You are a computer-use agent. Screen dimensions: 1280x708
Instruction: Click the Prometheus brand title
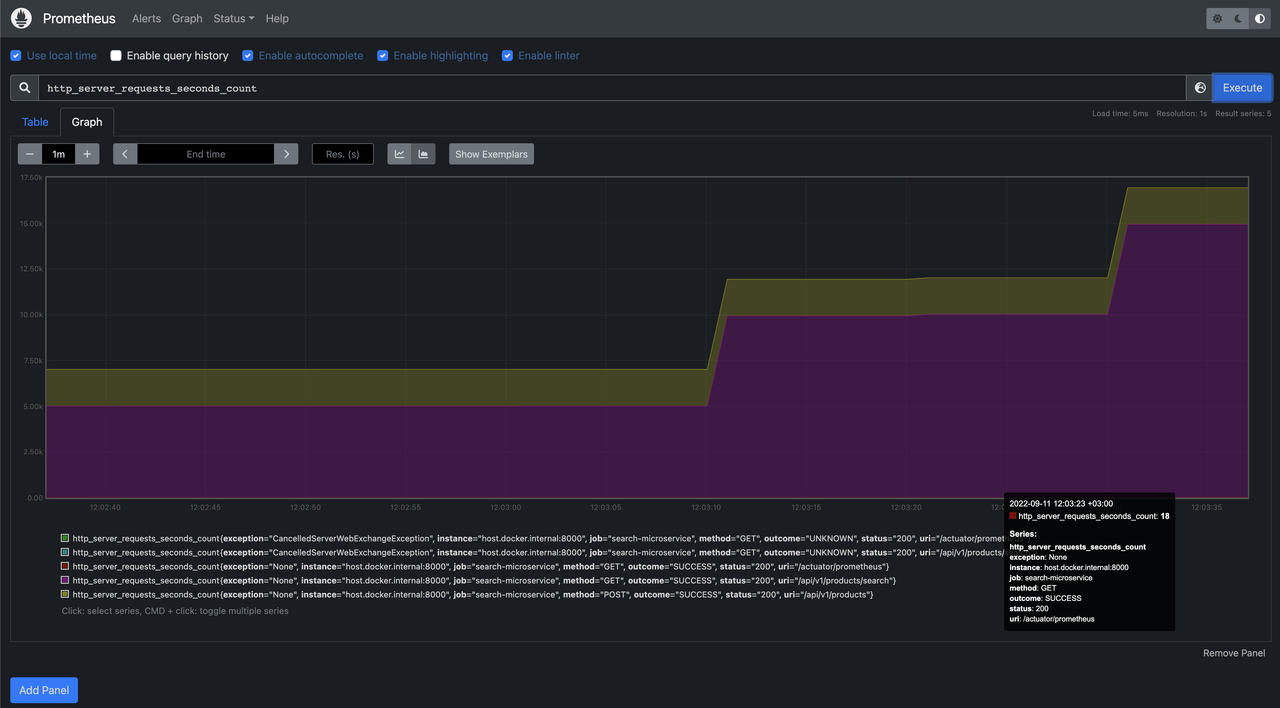pos(79,18)
